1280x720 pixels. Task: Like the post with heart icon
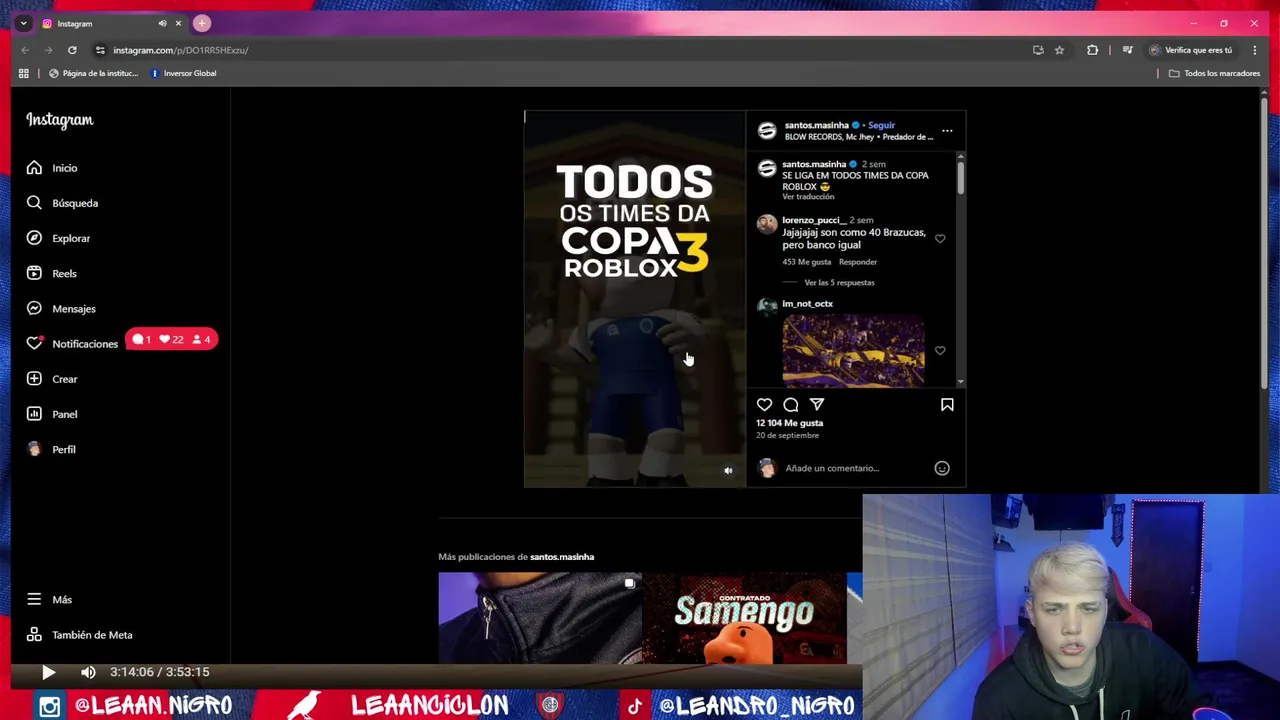click(x=764, y=404)
